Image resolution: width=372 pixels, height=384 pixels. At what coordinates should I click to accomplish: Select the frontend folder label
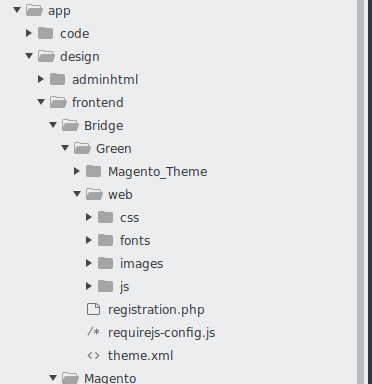click(x=98, y=102)
